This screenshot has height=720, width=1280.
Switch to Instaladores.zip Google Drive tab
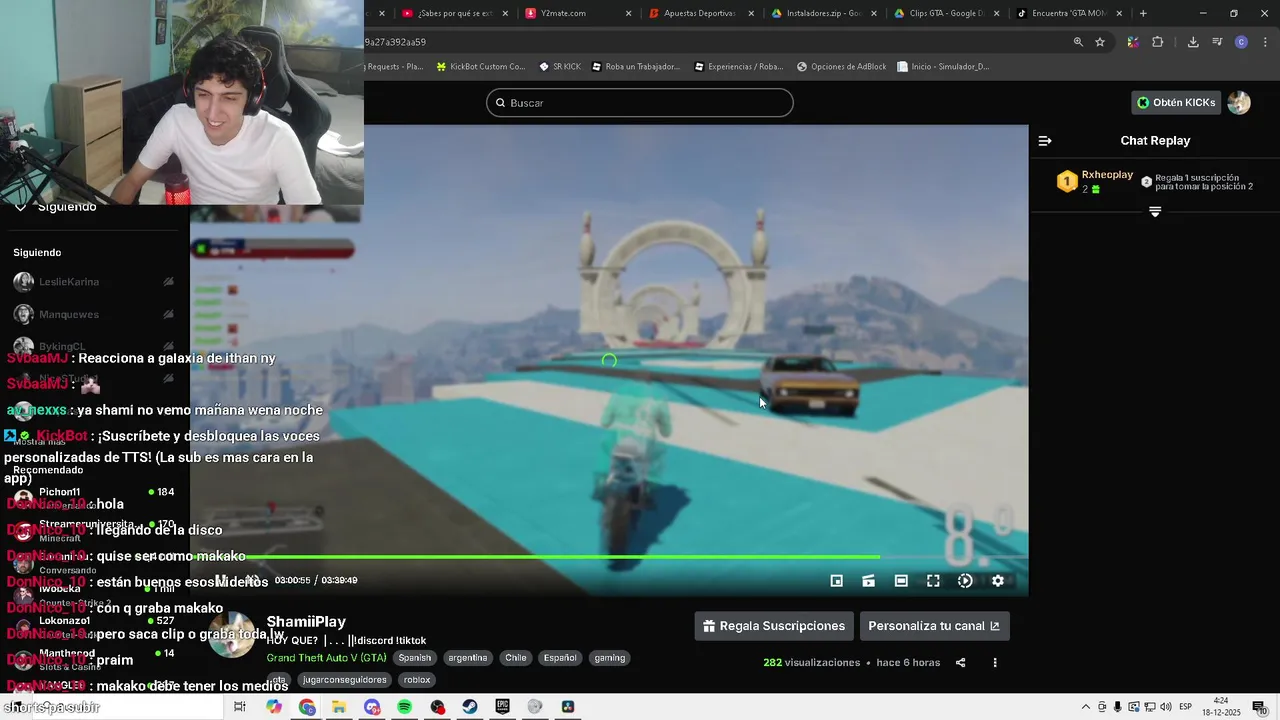pyautogui.click(x=825, y=13)
